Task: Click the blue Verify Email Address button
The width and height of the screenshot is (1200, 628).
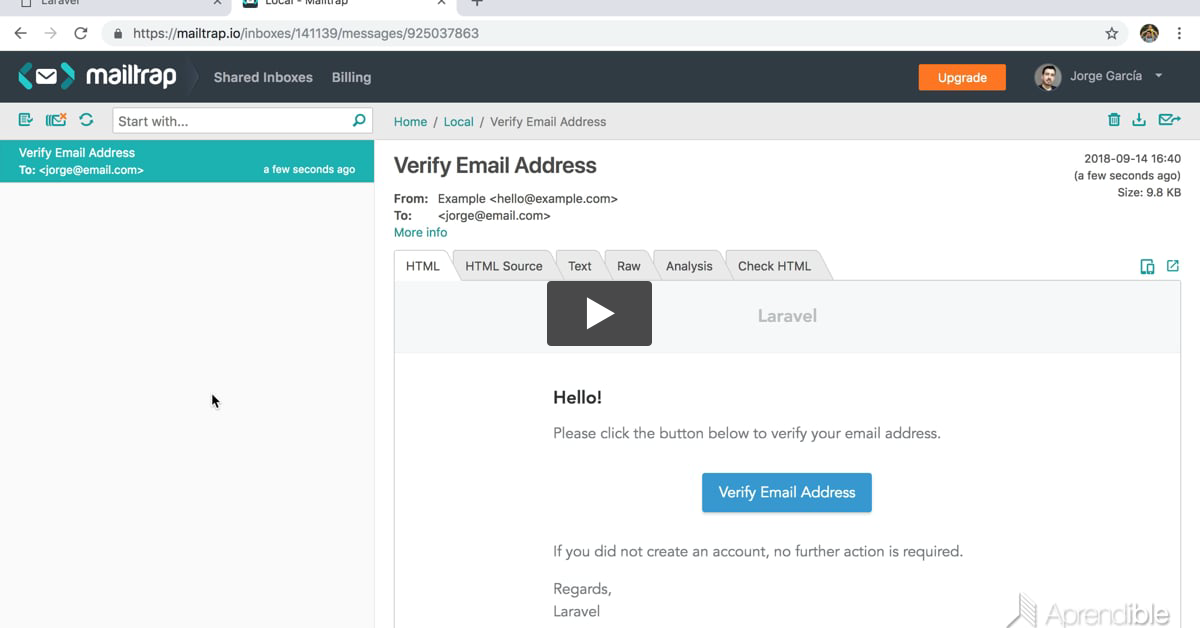Action: click(x=787, y=492)
